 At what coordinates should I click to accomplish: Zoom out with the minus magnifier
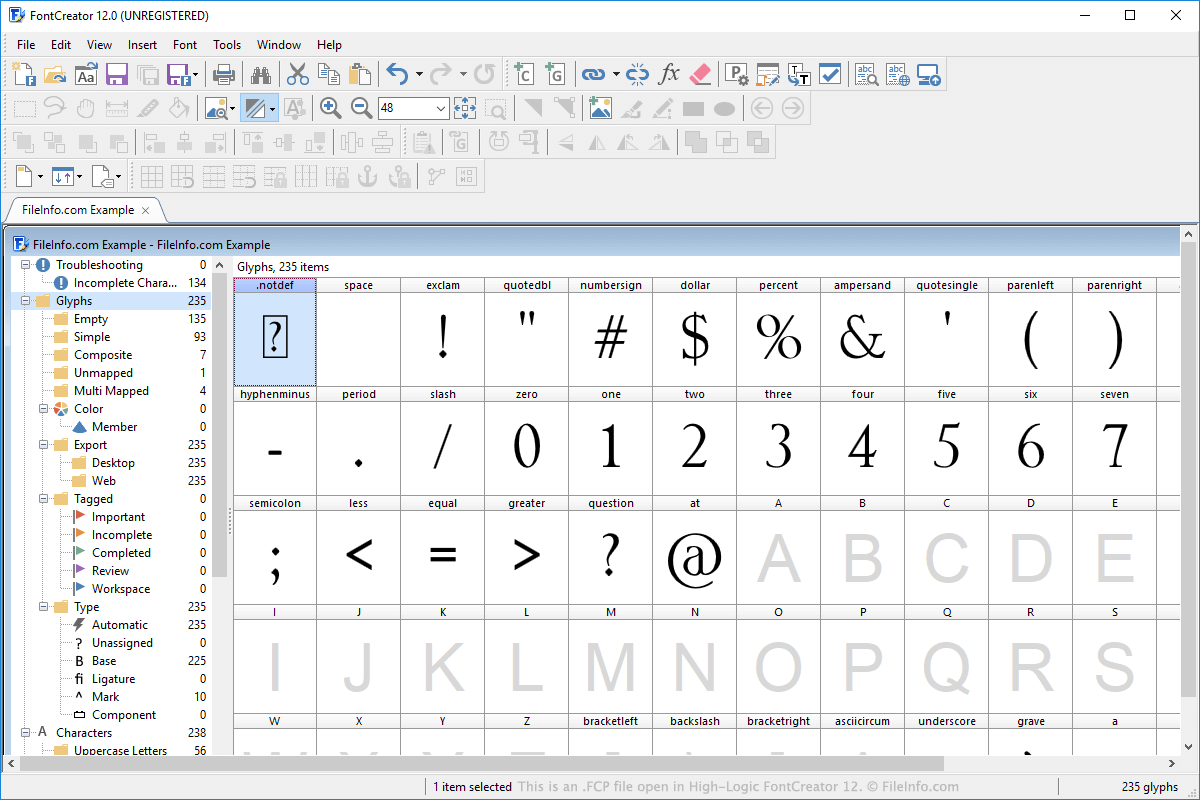[362, 108]
